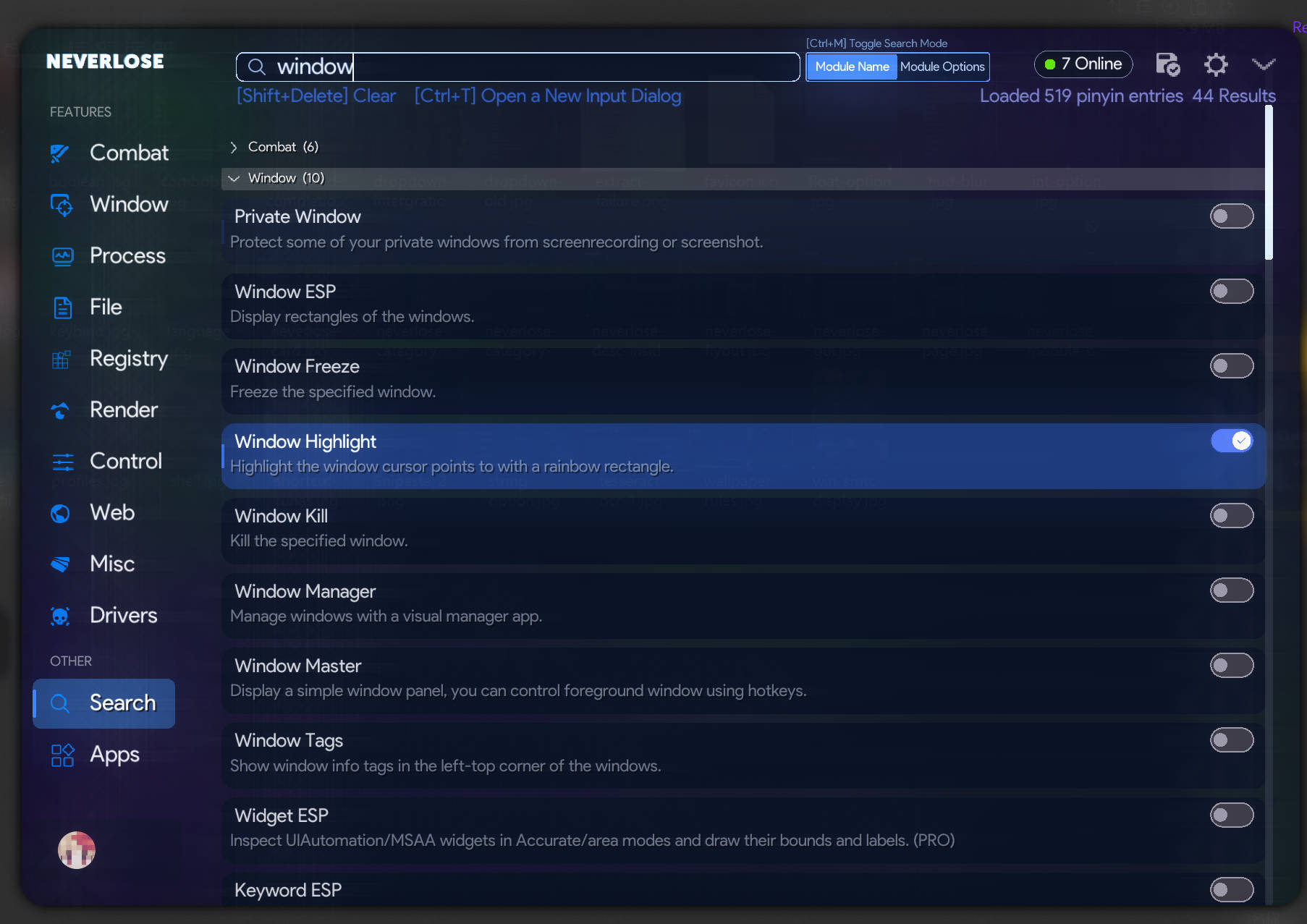Viewport: 1307px width, 924px height.
Task: Open the Render category
Action: pyautogui.click(x=104, y=410)
